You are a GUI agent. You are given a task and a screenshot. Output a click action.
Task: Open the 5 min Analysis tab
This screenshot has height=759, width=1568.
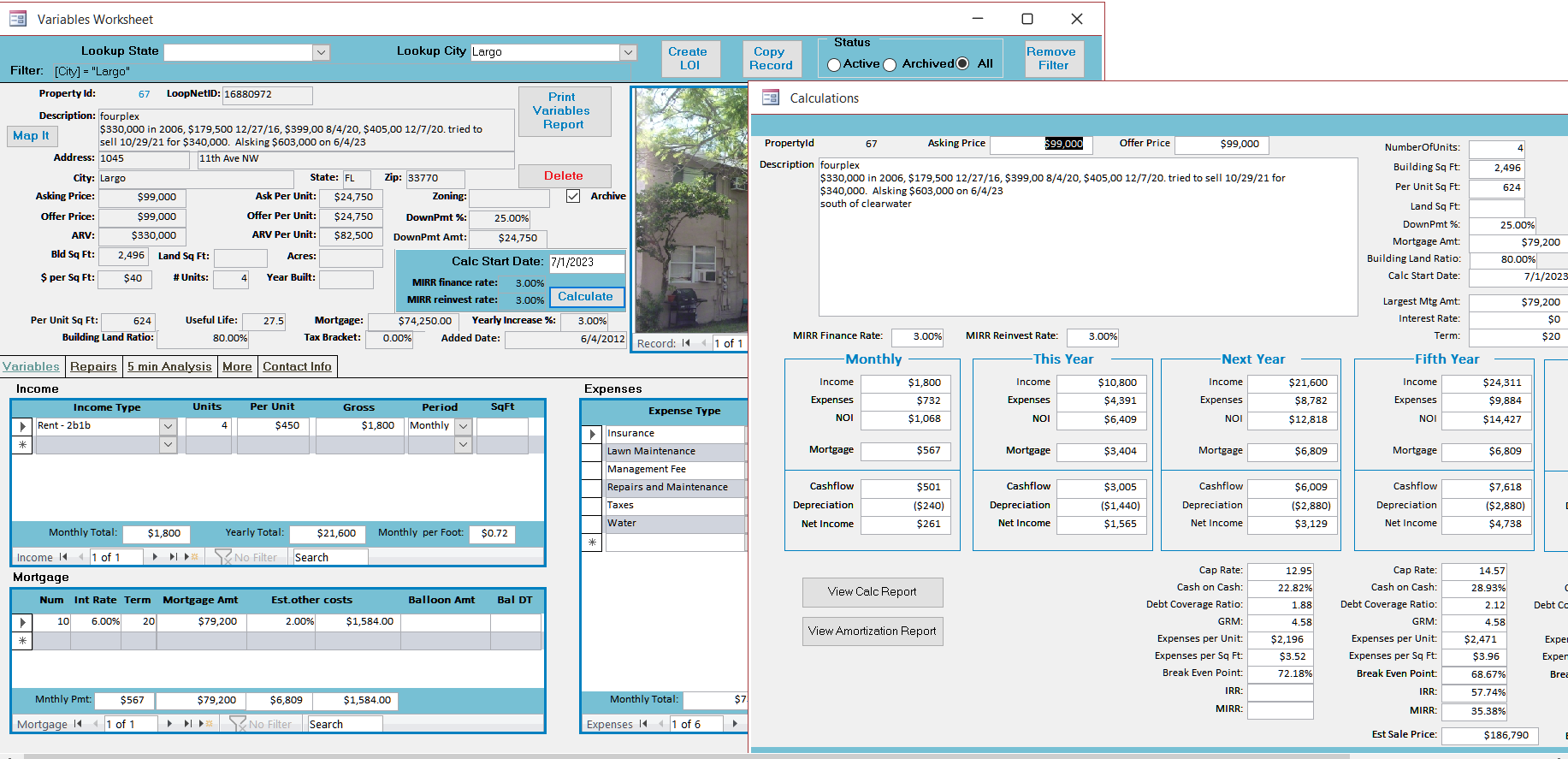point(169,366)
